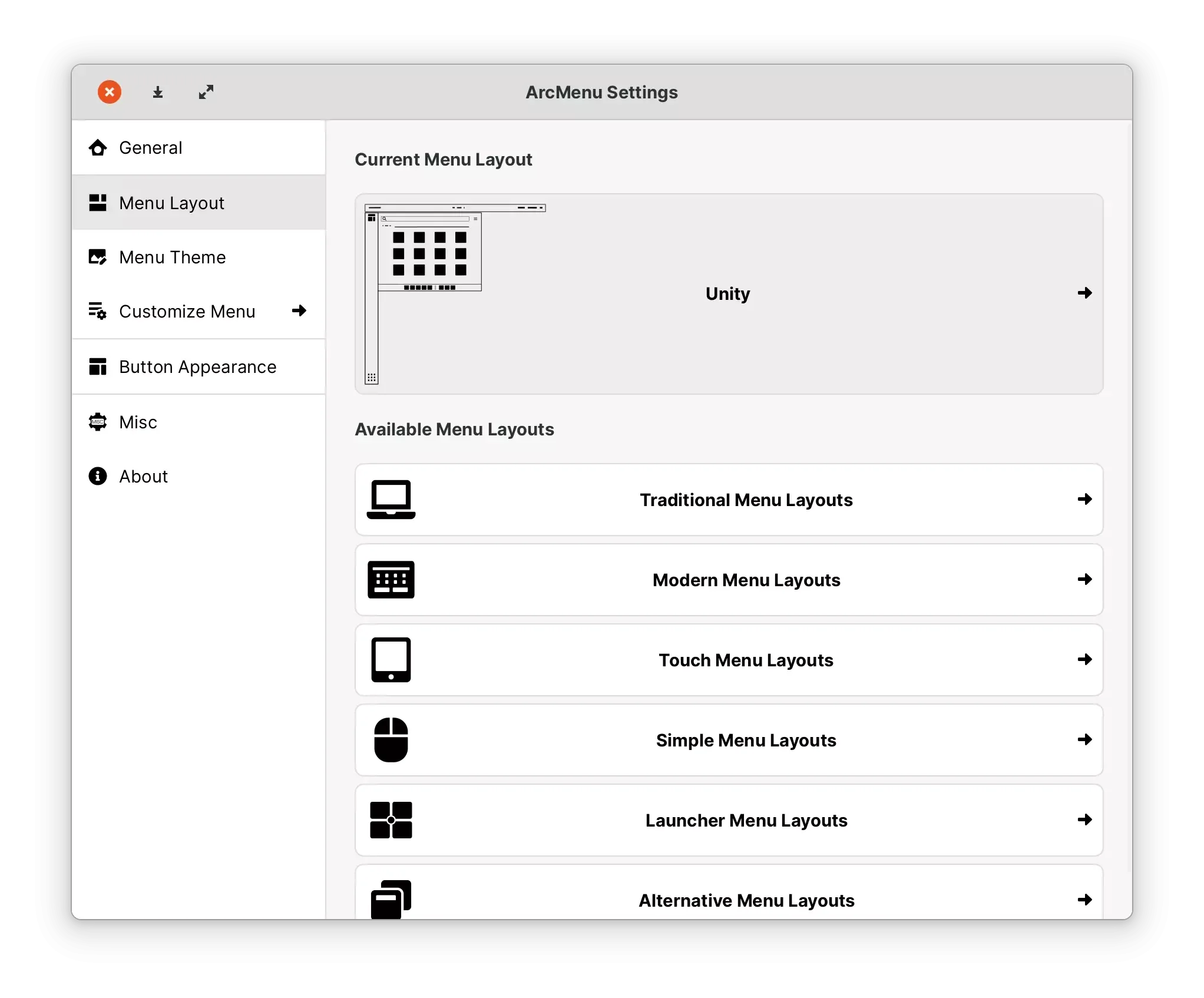Open Simple Menu Layouts
The height and width of the screenshot is (998, 1204).
[729, 740]
